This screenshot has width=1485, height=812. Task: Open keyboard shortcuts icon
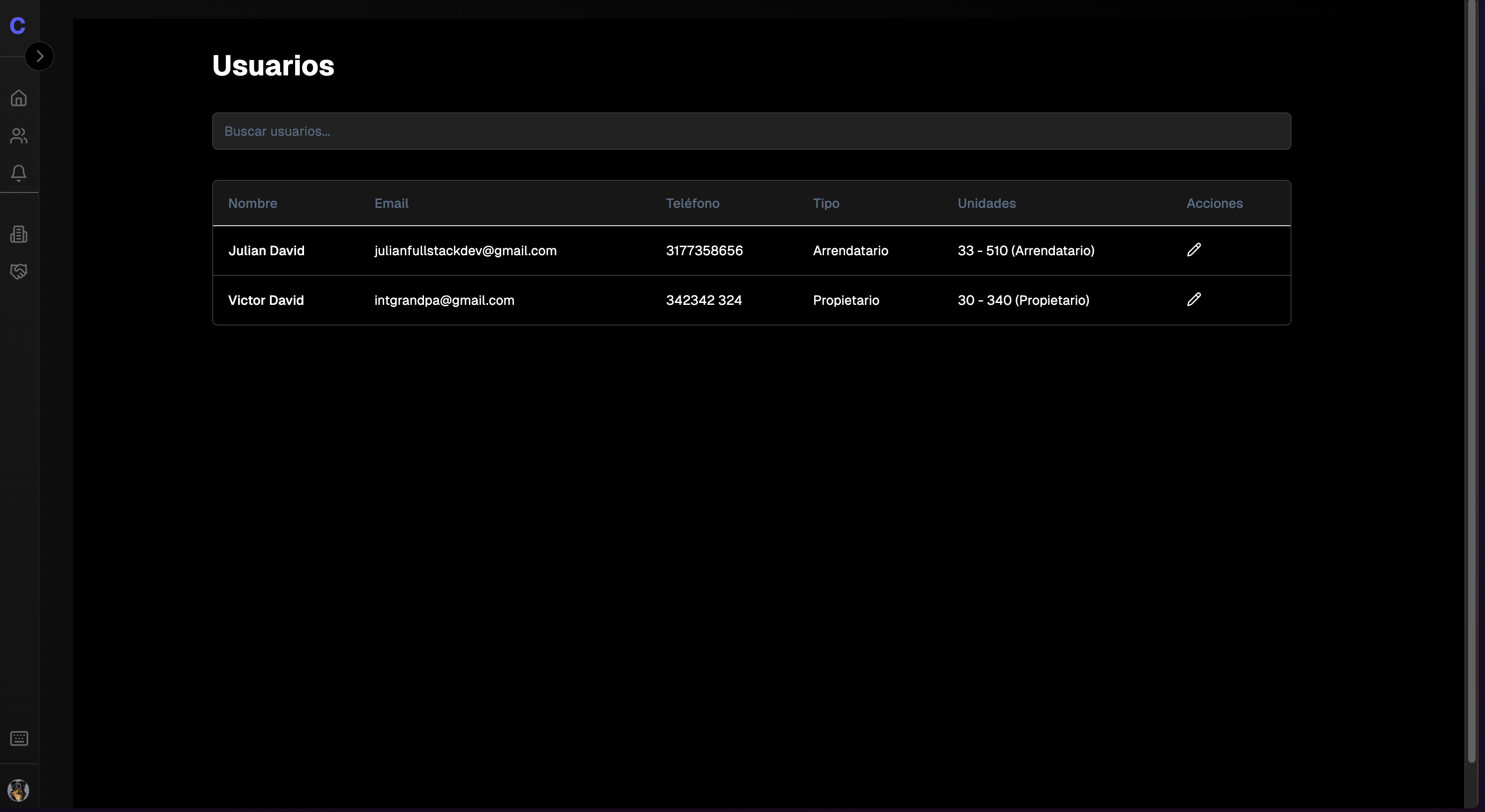[19, 738]
